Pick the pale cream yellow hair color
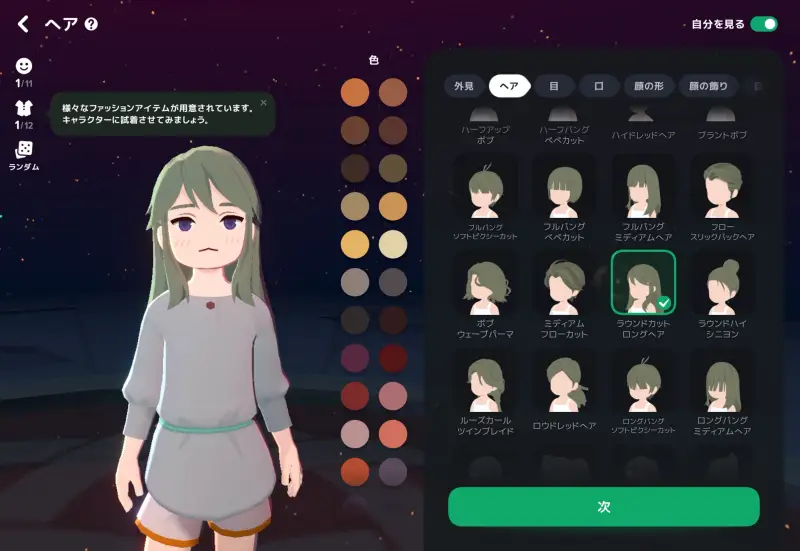 [392, 244]
